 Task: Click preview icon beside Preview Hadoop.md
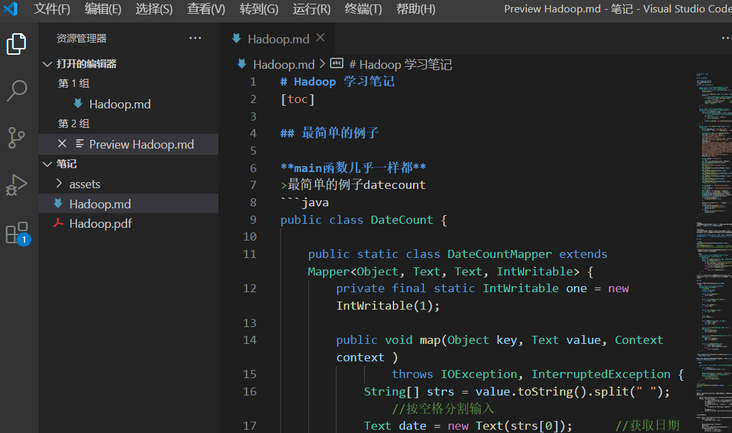[x=79, y=144]
